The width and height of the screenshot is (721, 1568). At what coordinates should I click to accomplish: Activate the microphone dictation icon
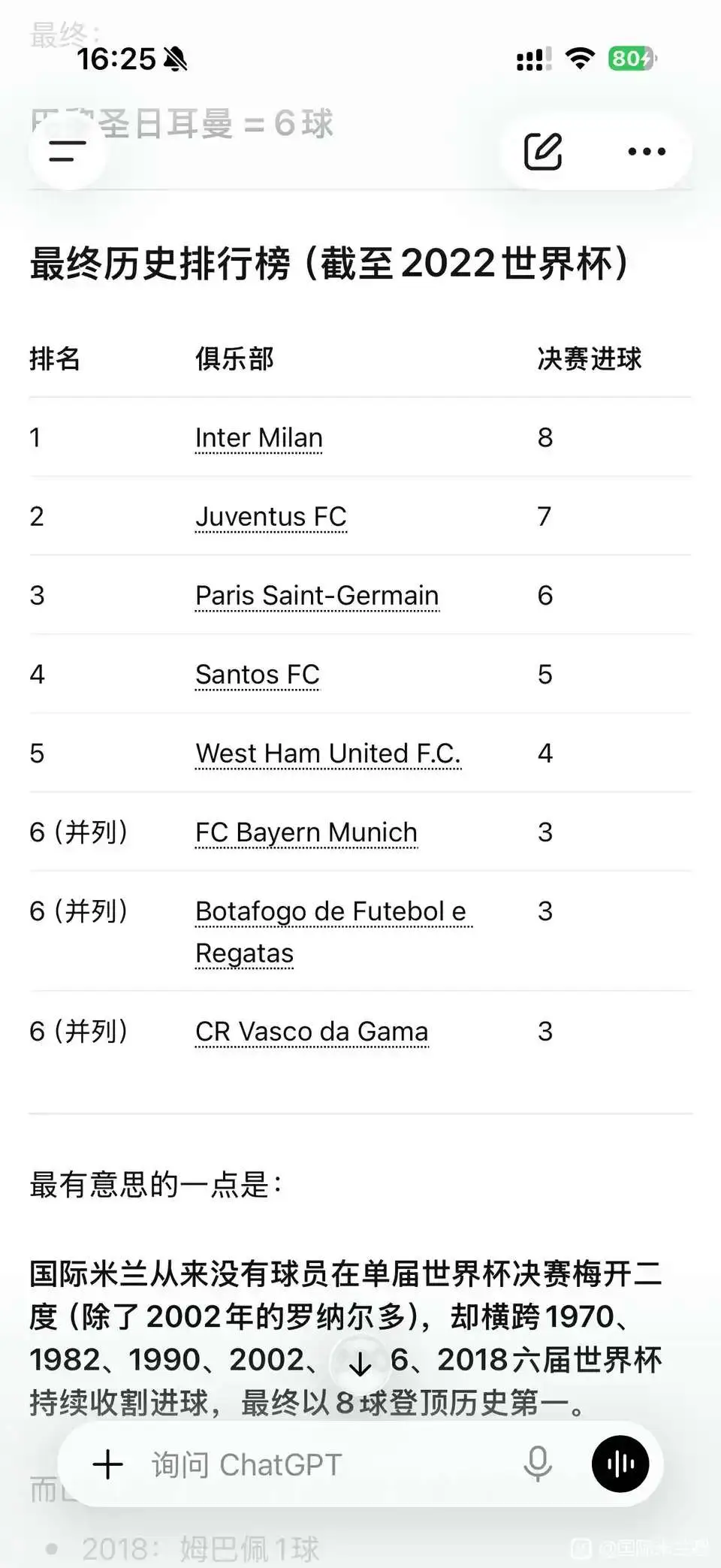pos(538,1463)
